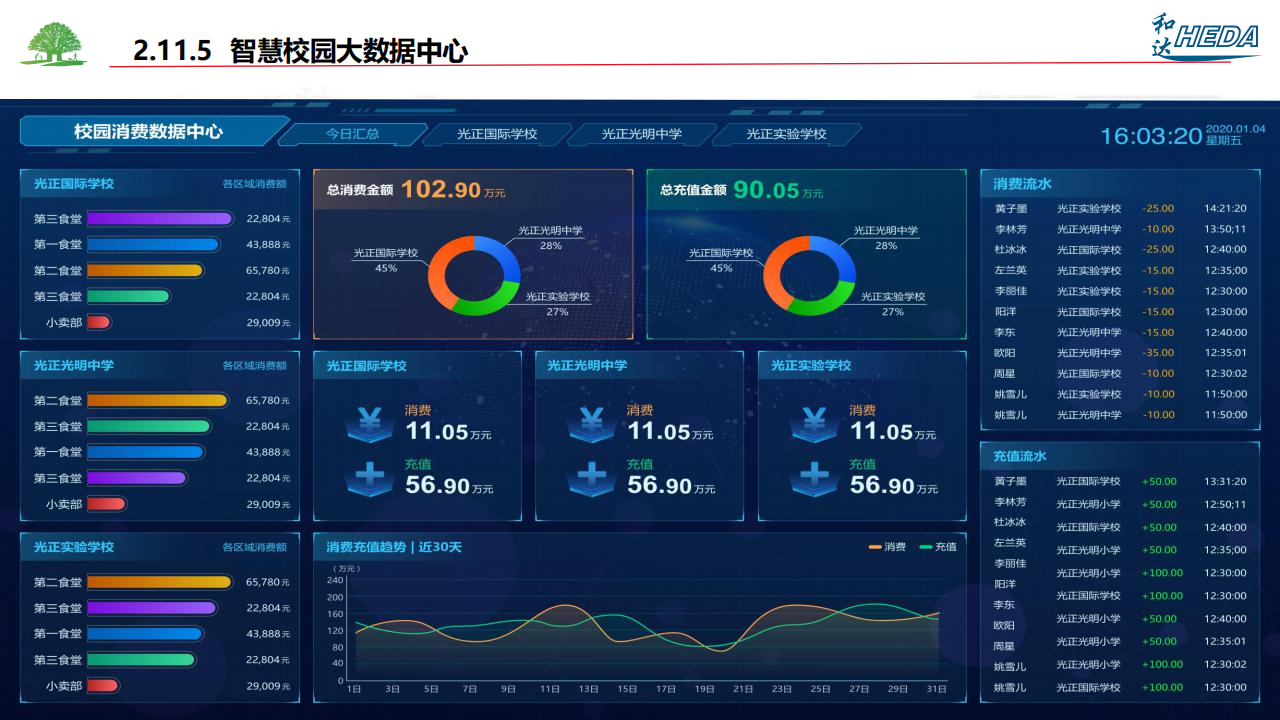Click 光正实验学校 27% label on 总充值金额 donut

point(893,304)
